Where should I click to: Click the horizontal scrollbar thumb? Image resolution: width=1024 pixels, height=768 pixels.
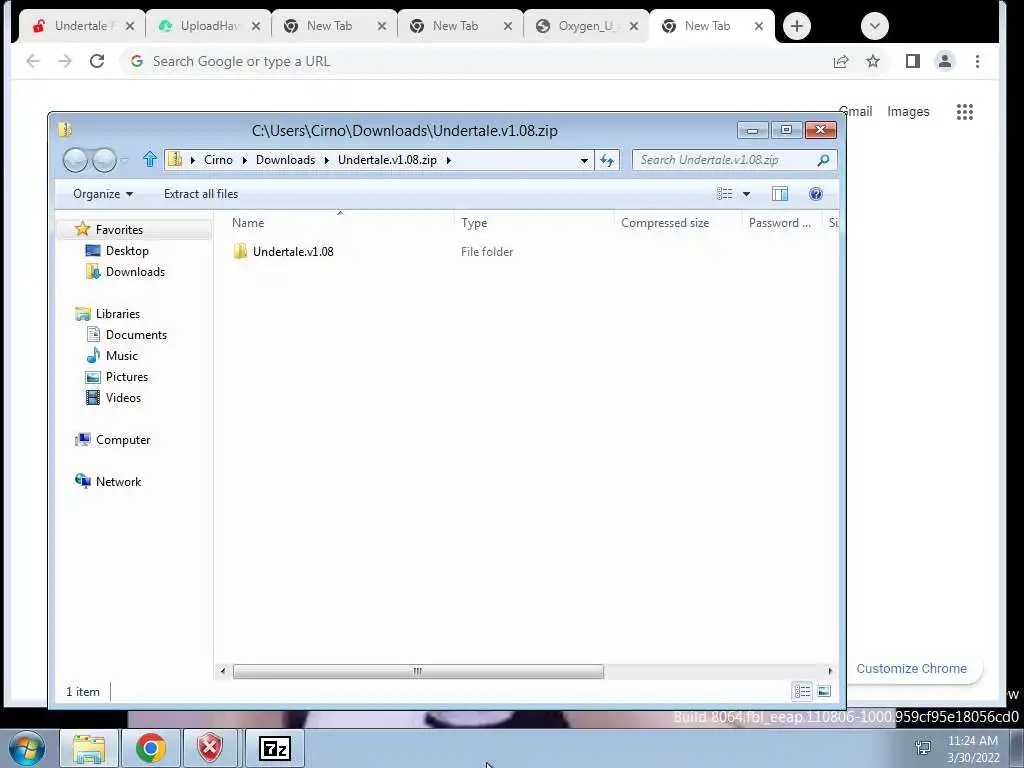click(418, 671)
